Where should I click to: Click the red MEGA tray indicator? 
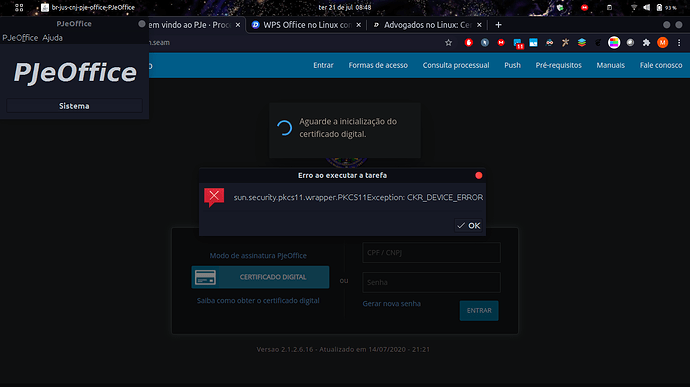click(584, 7)
